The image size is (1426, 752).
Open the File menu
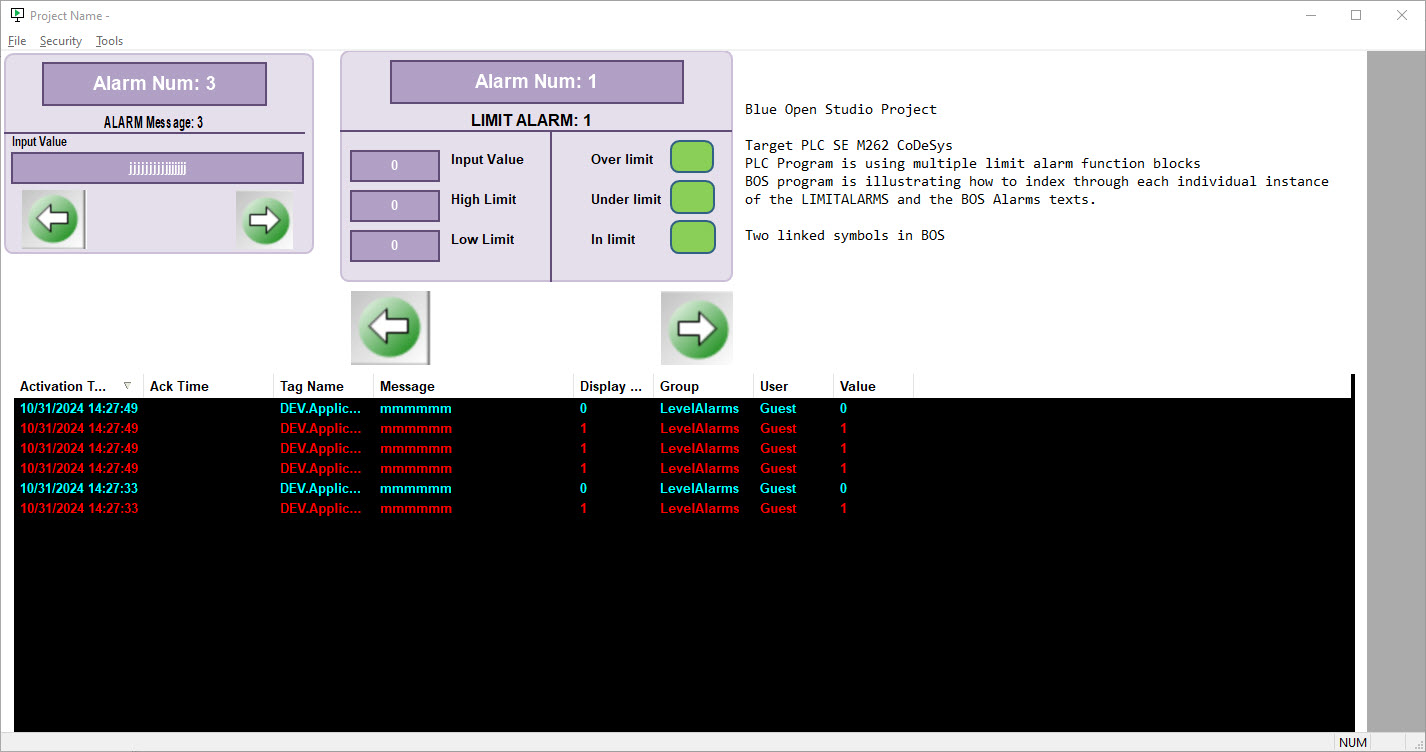click(17, 41)
